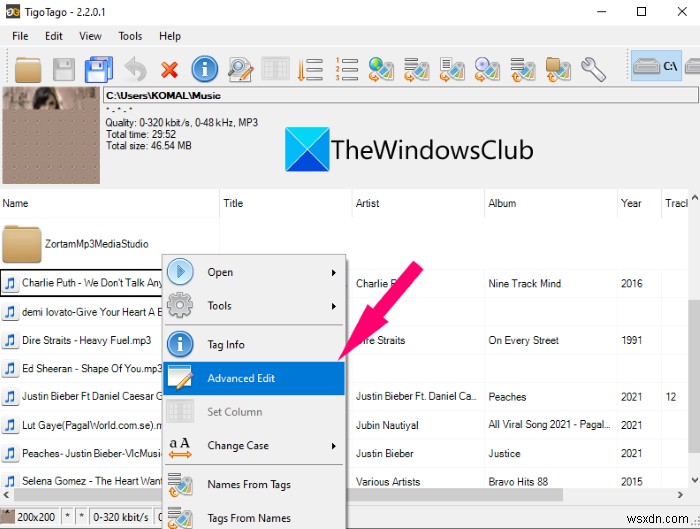Sort by the Name column header
This screenshot has width=700, height=529.
click(x=109, y=204)
